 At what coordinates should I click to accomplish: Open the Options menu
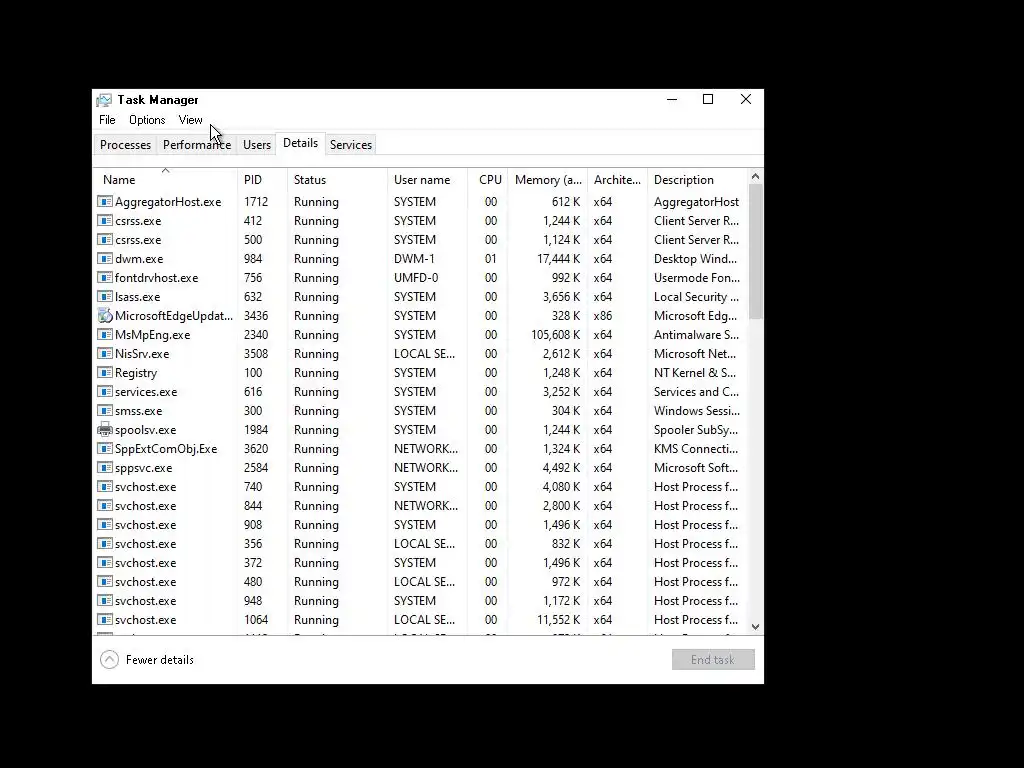coord(147,120)
